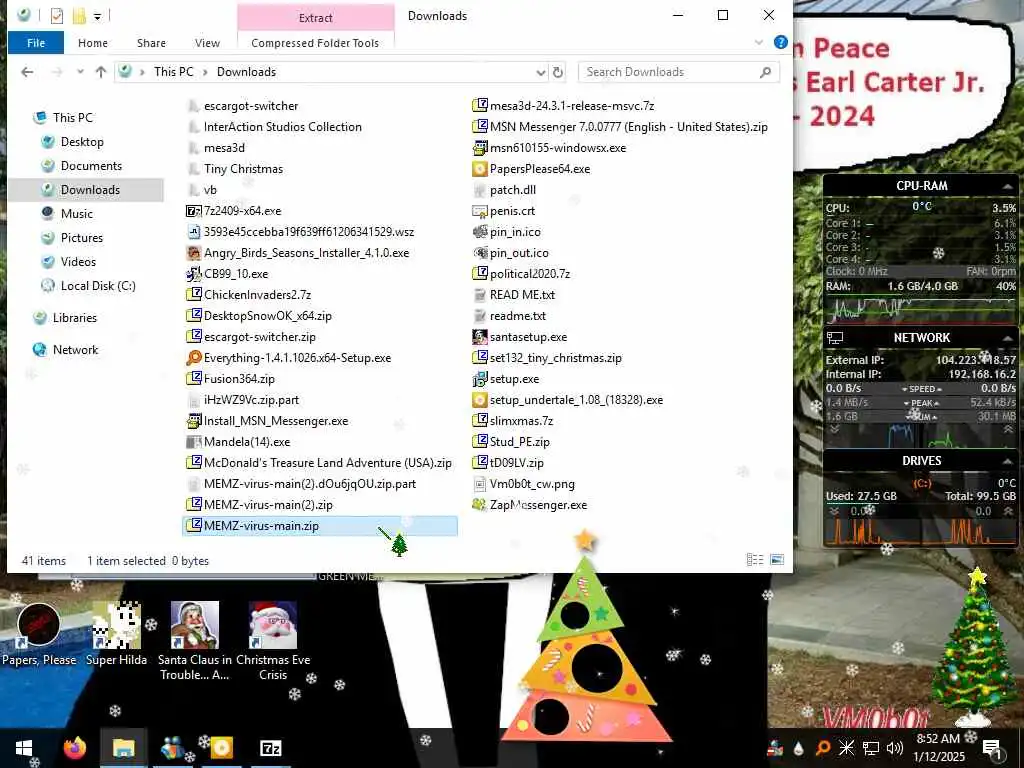Open Customize Quick Access Toolbar dropdown

(97, 16)
